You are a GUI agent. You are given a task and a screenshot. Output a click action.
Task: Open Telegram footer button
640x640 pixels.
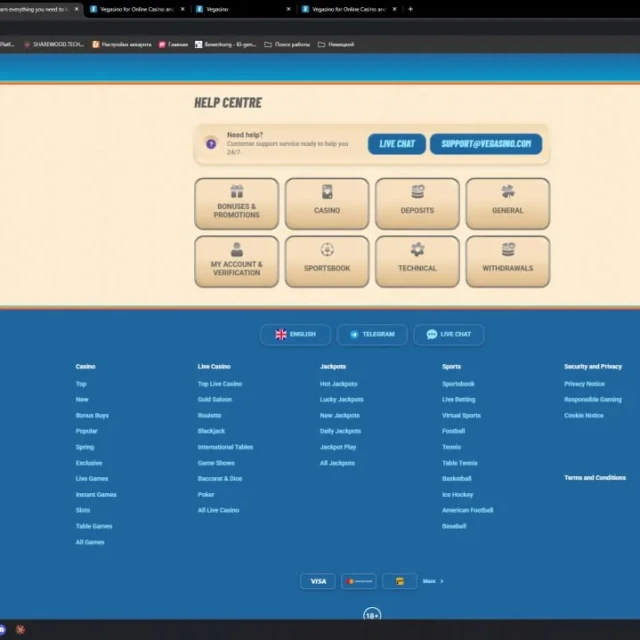point(372,335)
